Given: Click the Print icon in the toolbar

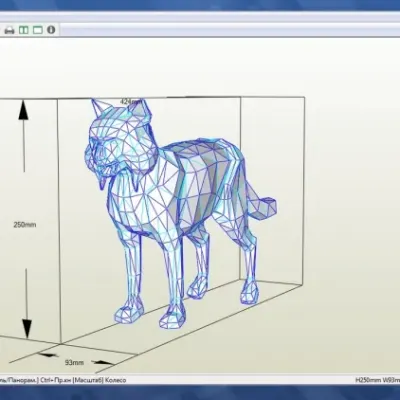Looking at the screenshot, I should point(9,30).
